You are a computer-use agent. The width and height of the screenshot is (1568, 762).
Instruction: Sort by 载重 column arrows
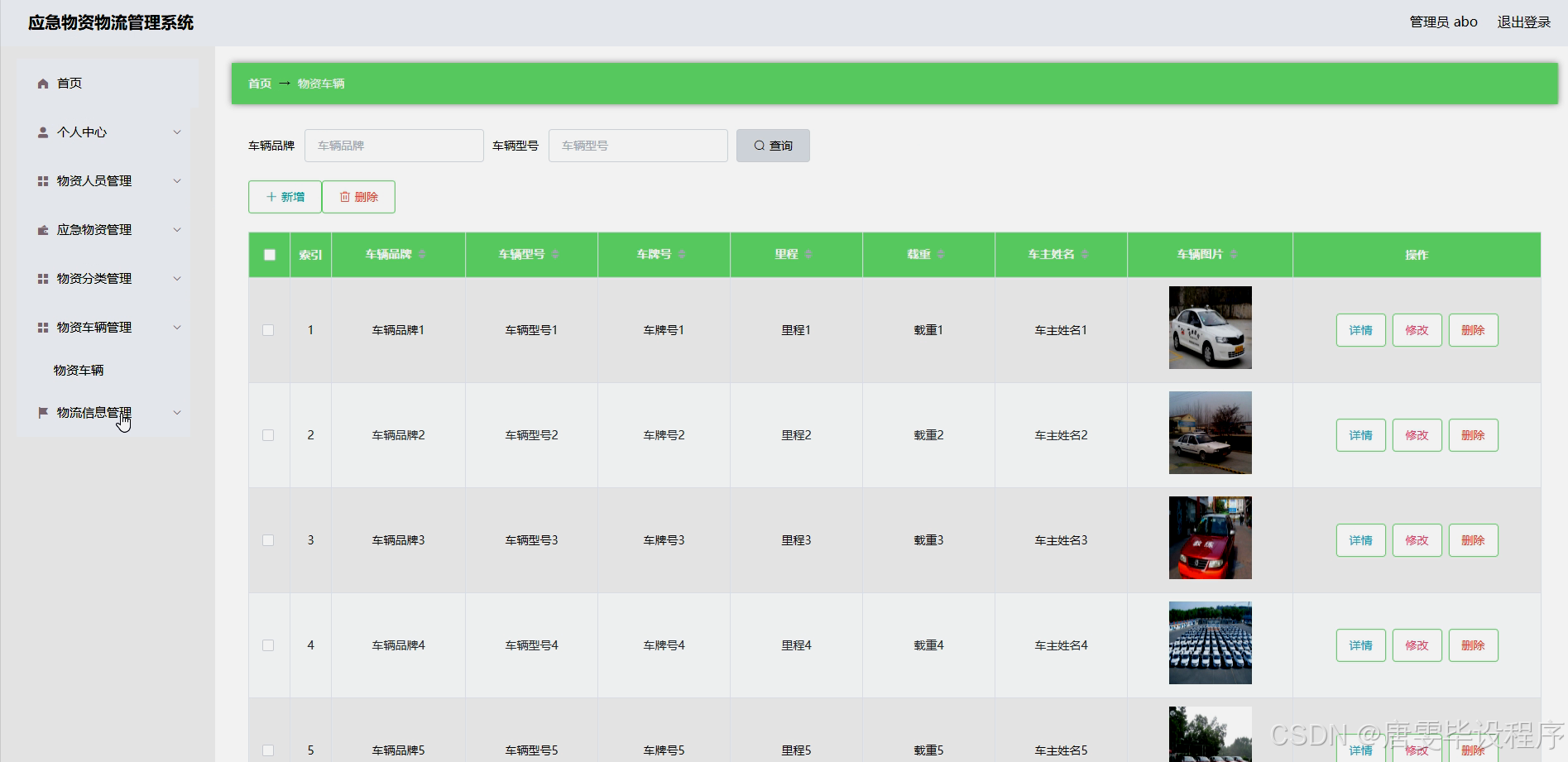click(x=941, y=254)
